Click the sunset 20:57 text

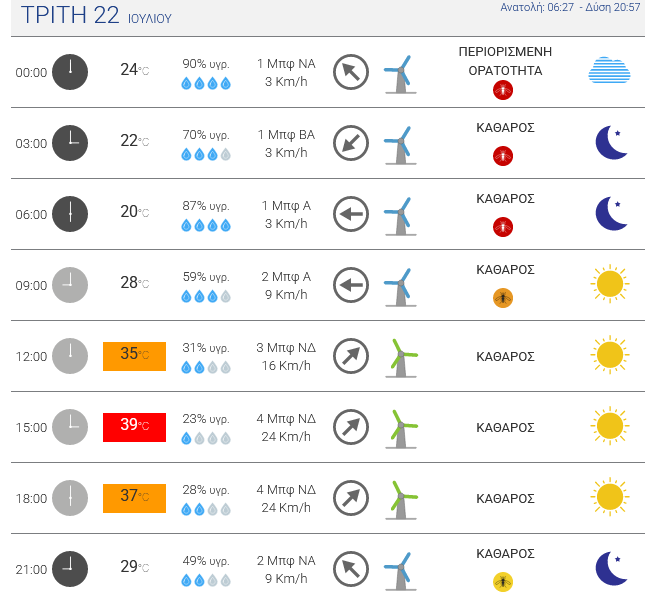pyautogui.click(x=614, y=8)
